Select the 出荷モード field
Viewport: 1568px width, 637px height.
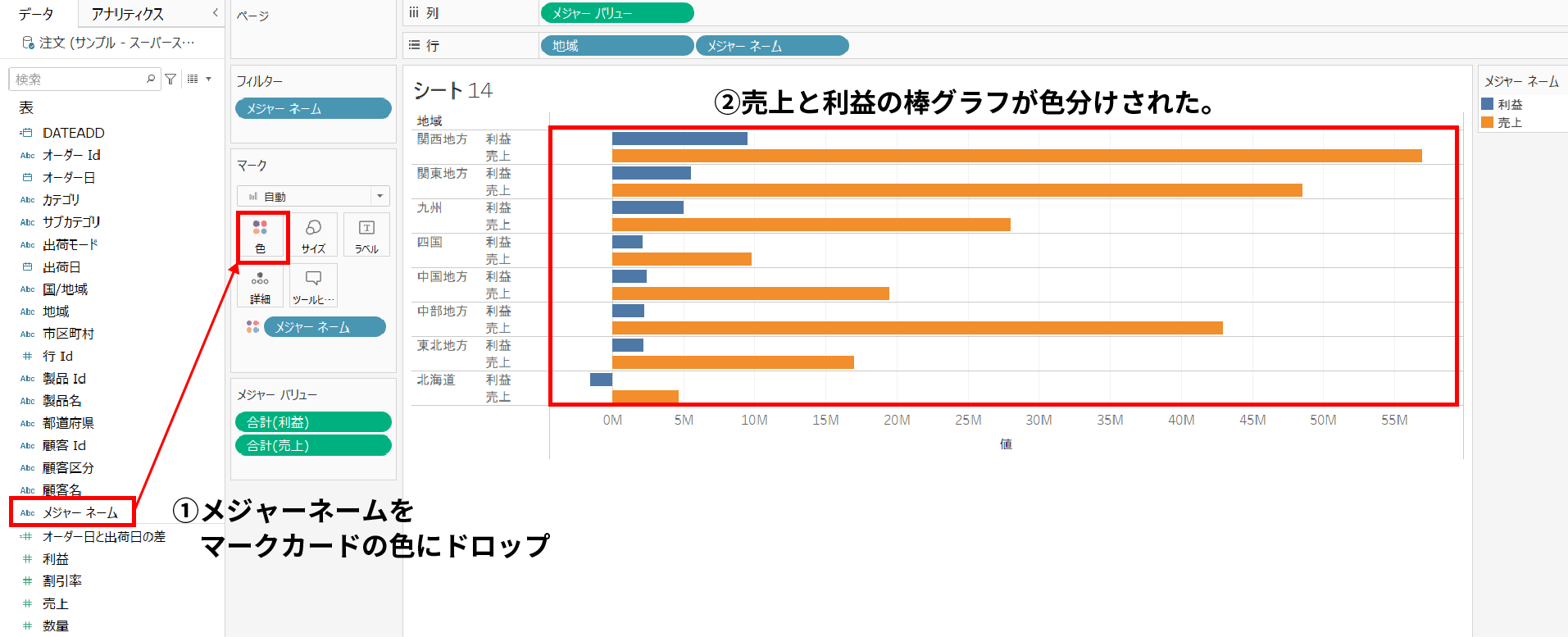70,244
